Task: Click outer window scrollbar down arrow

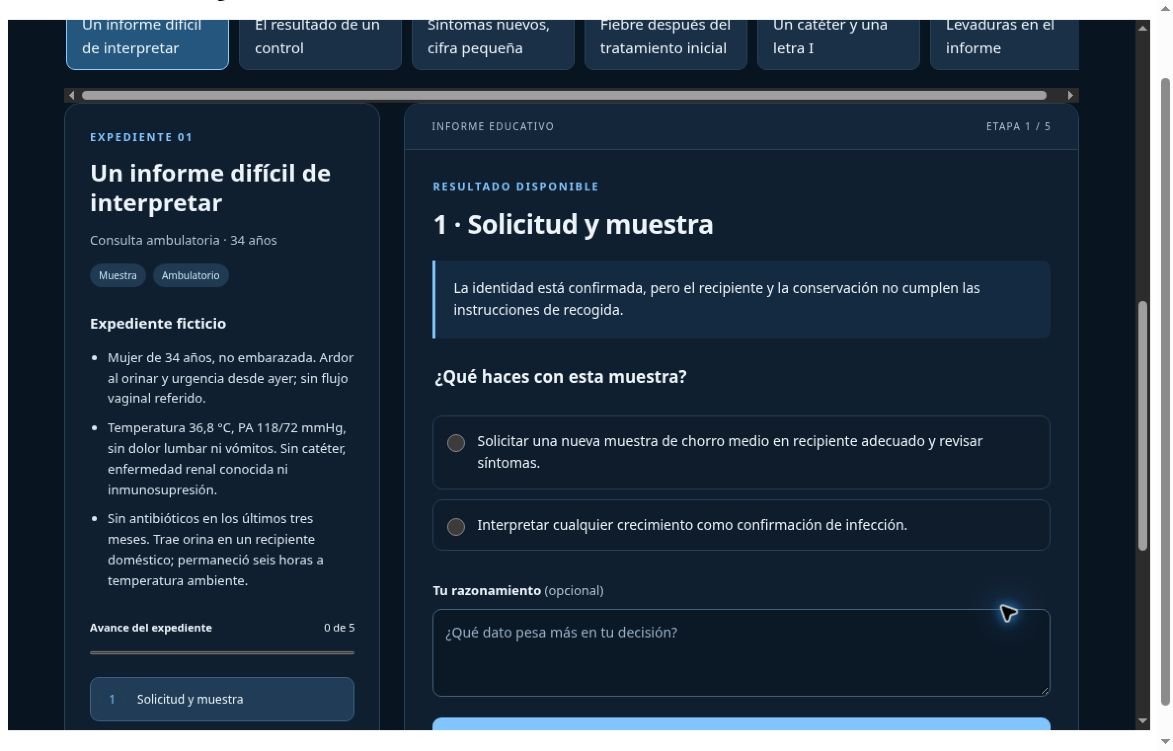Action: pyautogui.click(x=1166, y=742)
